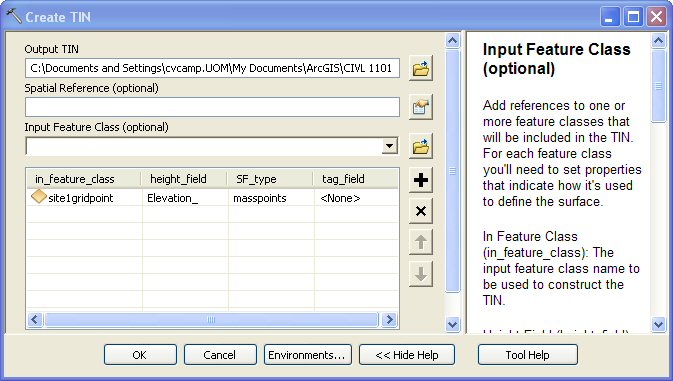Move row up arrow icon
The image size is (673, 381).
pos(421,242)
